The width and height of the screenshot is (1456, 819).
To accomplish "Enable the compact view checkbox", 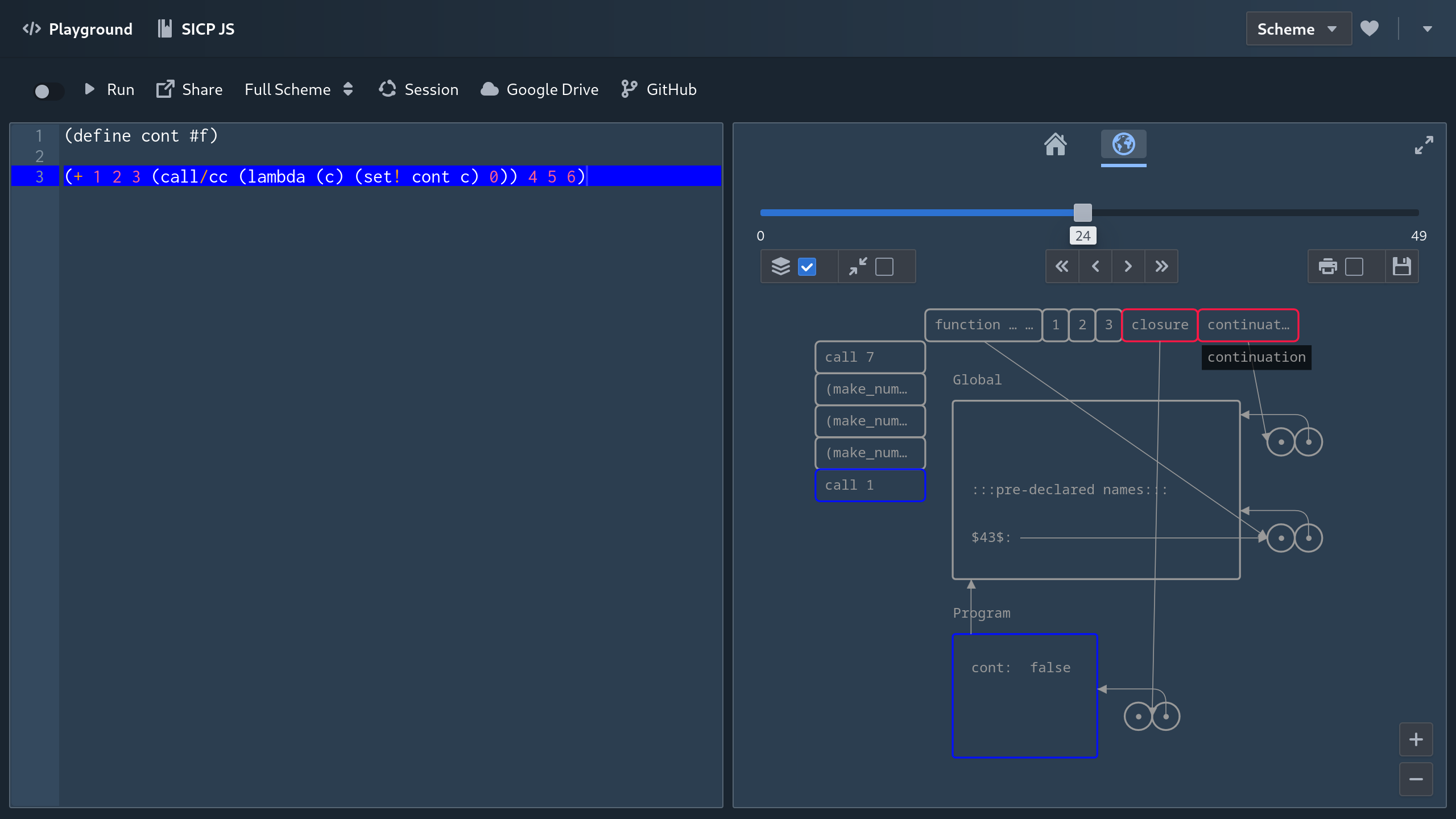I will [884, 267].
